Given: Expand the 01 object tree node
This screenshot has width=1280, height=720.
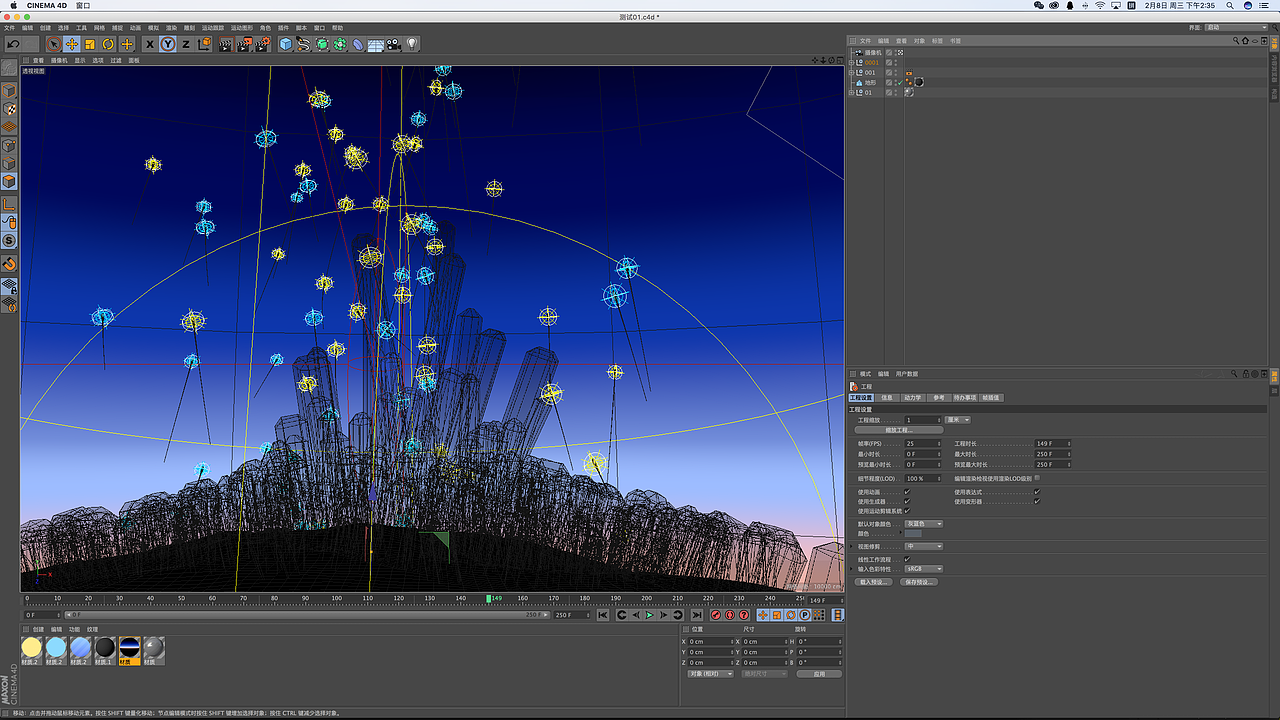Looking at the screenshot, I should pyautogui.click(x=852, y=92).
